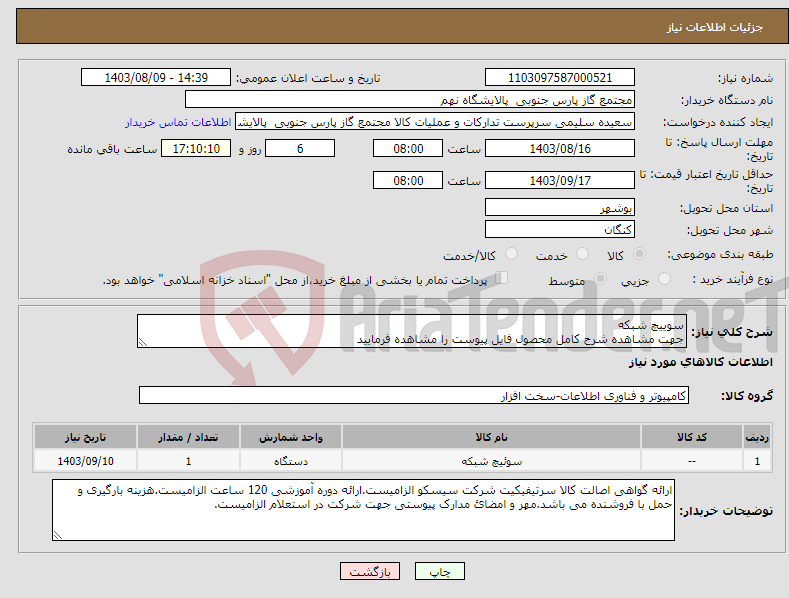The width and height of the screenshot is (789, 598).
Task: Click the price validity hour 08:00 field
Action: tap(408, 180)
